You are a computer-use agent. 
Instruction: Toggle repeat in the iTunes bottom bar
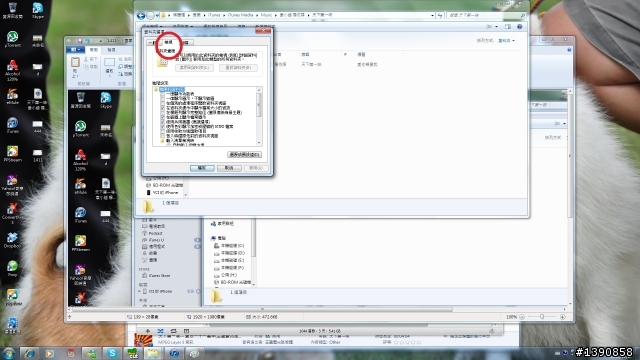coord(173,331)
